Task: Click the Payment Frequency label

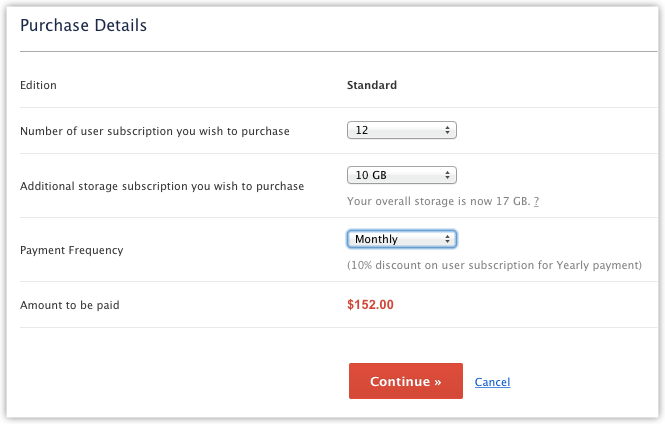Action: [71, 250]
